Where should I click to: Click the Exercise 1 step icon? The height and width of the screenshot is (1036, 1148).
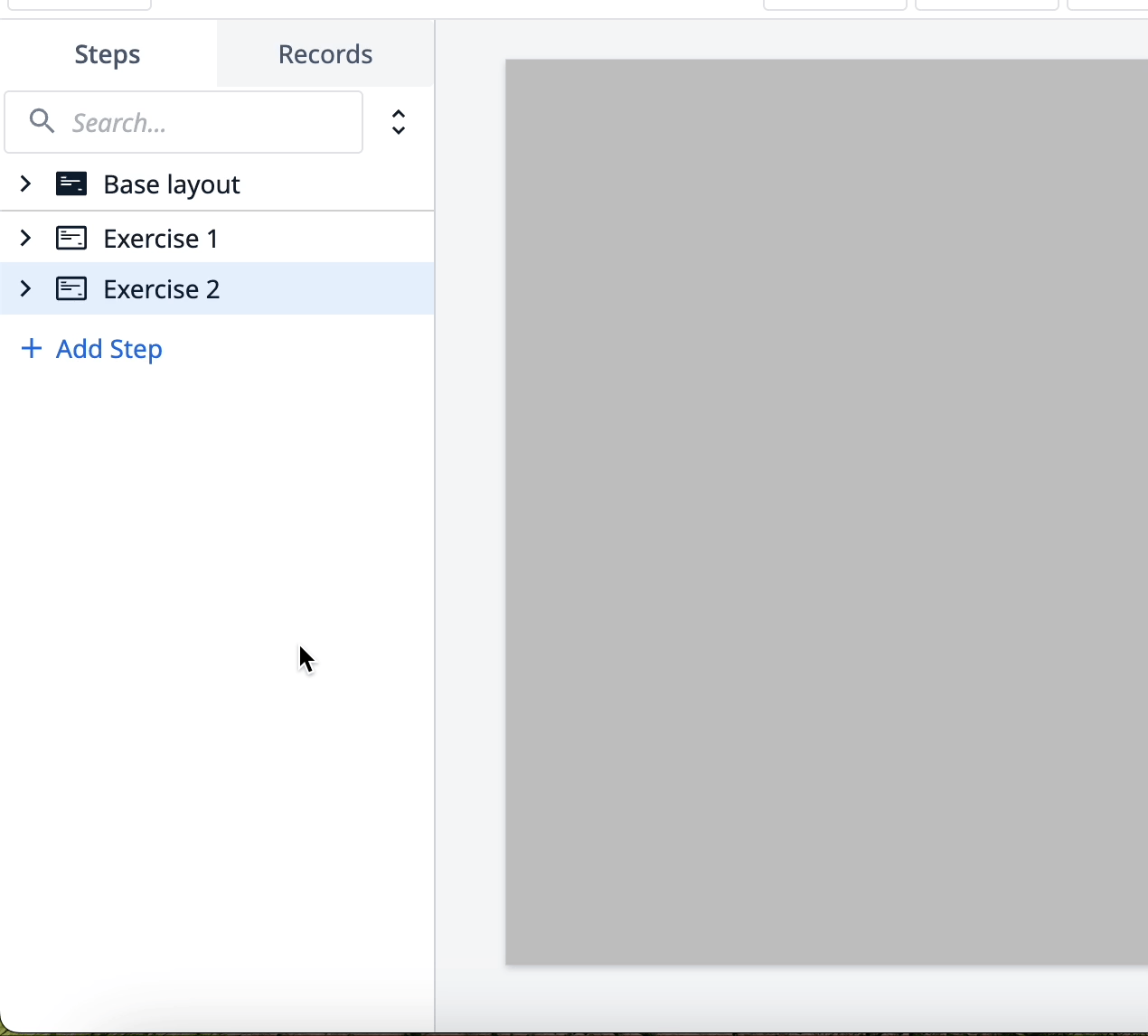click(71, 238)
